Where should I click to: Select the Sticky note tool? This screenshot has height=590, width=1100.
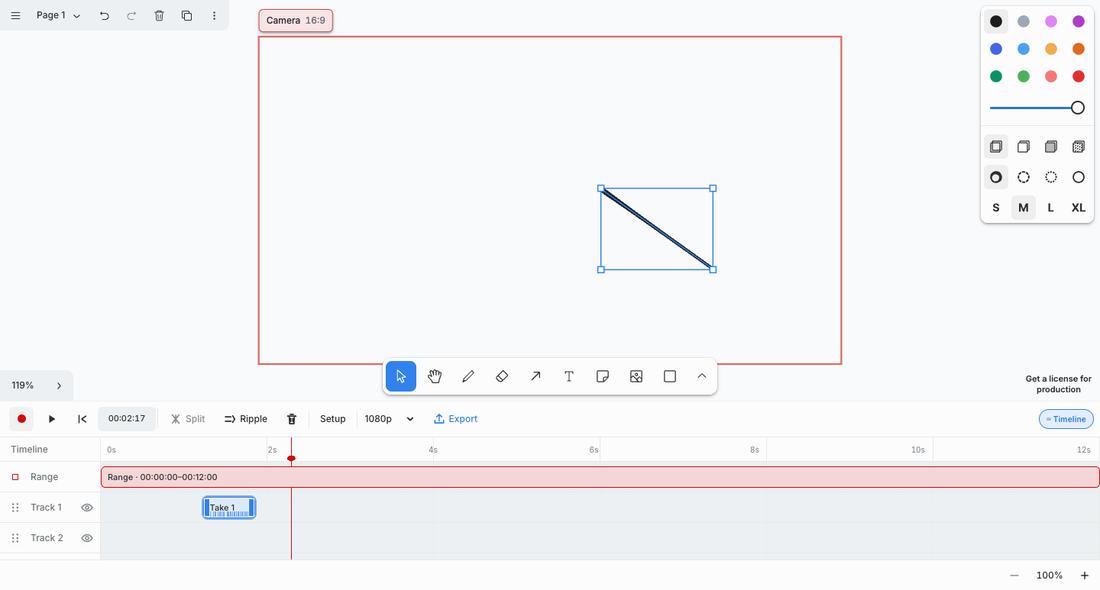[603, 377]
